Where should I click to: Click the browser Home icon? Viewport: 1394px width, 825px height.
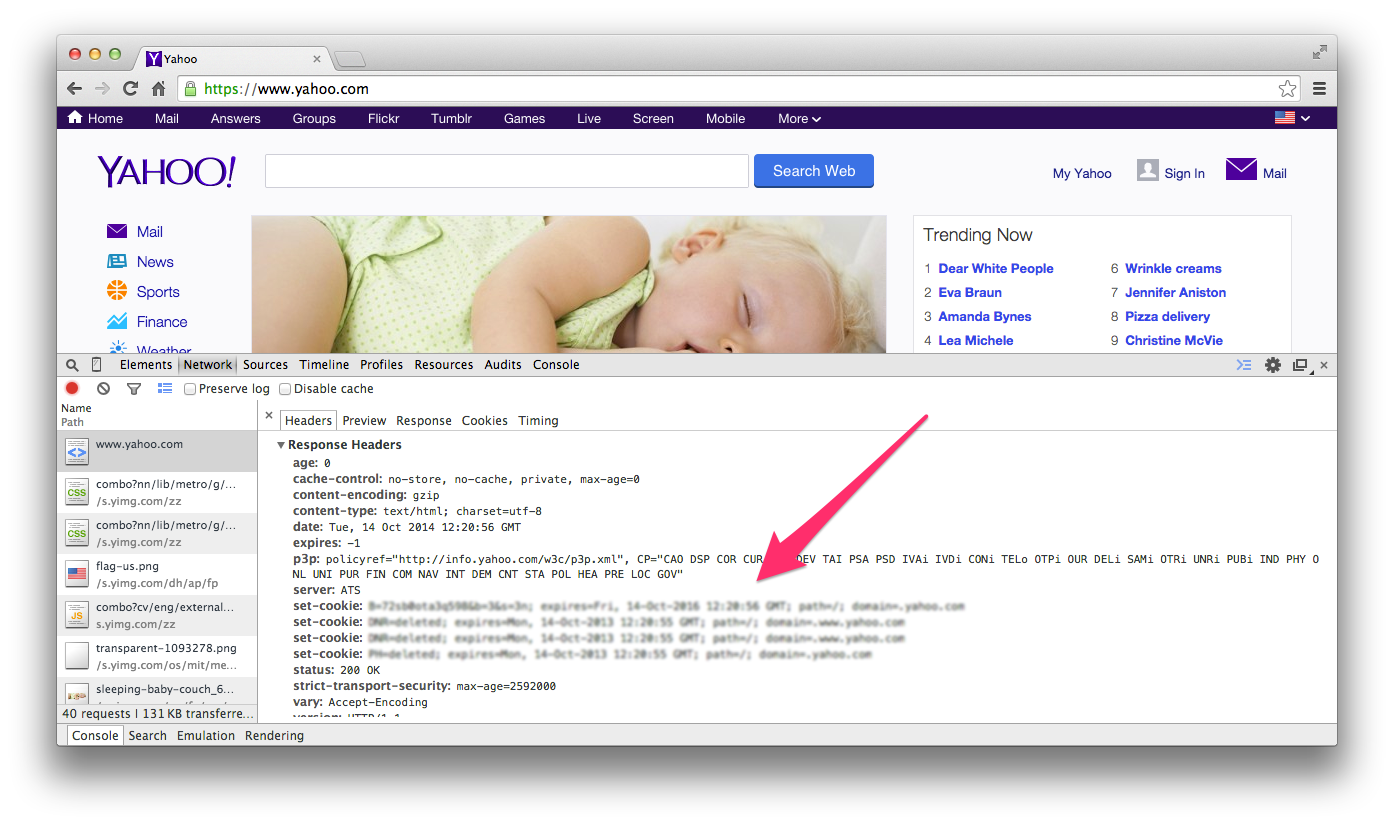[158, 88]
